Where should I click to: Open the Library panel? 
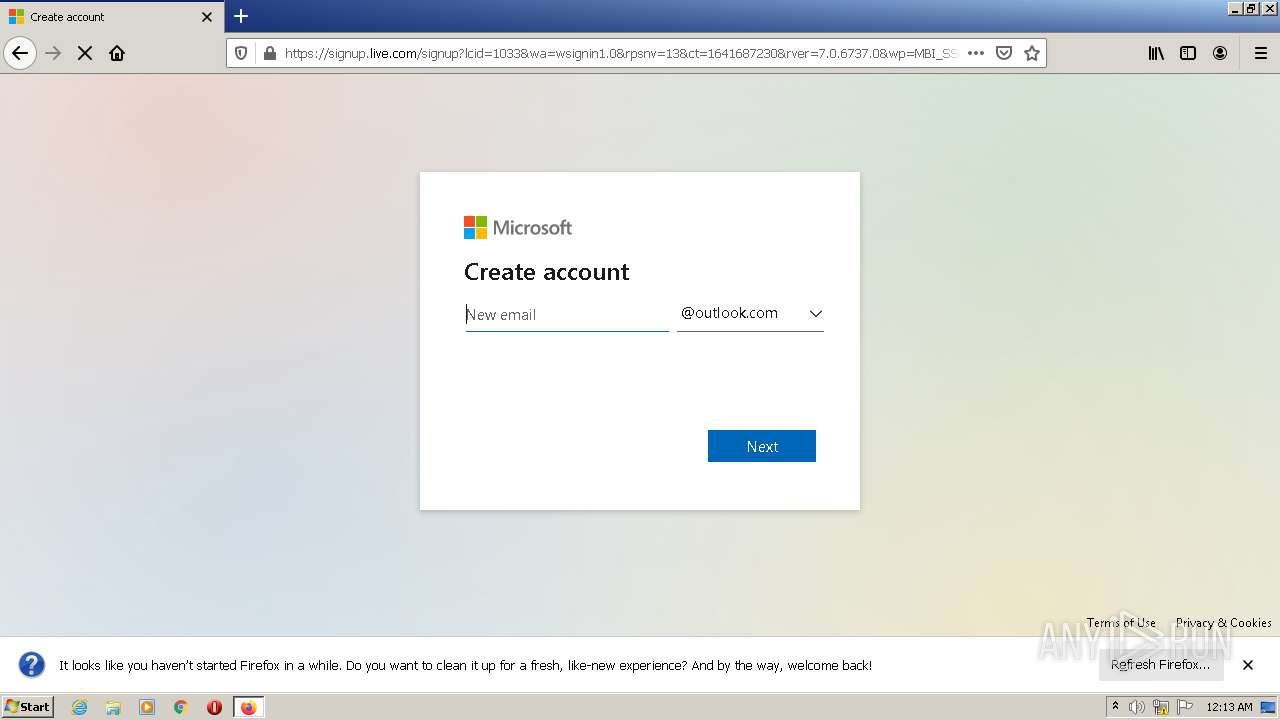coord(1156,53)
